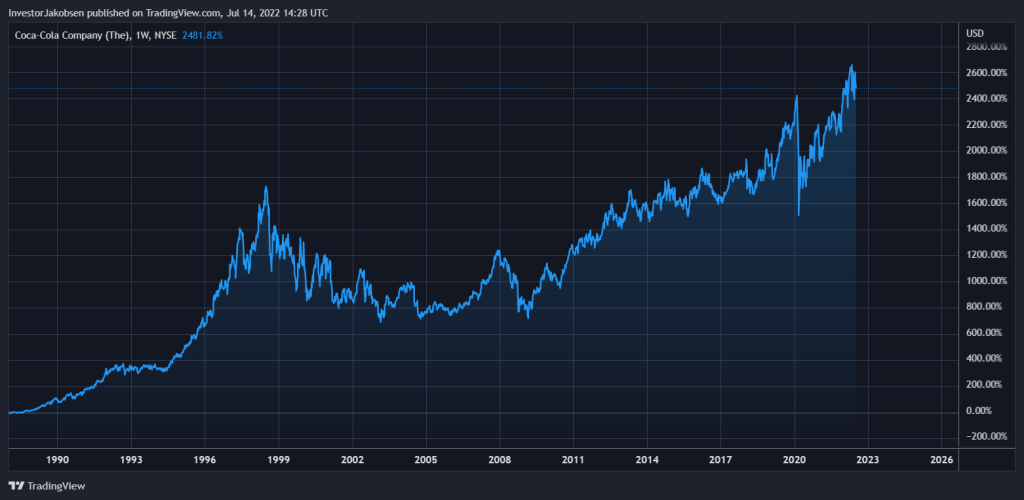Click the March 2020 crash low on chart
This screenshot has height=500, width=1024.
pyautogui.click(x=799, y=215)
